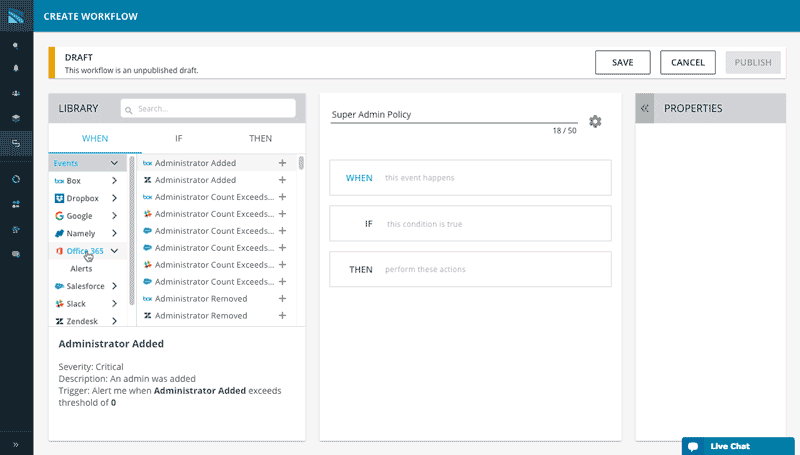Add the first Box Administrator Added event

[x=282, y=163]
